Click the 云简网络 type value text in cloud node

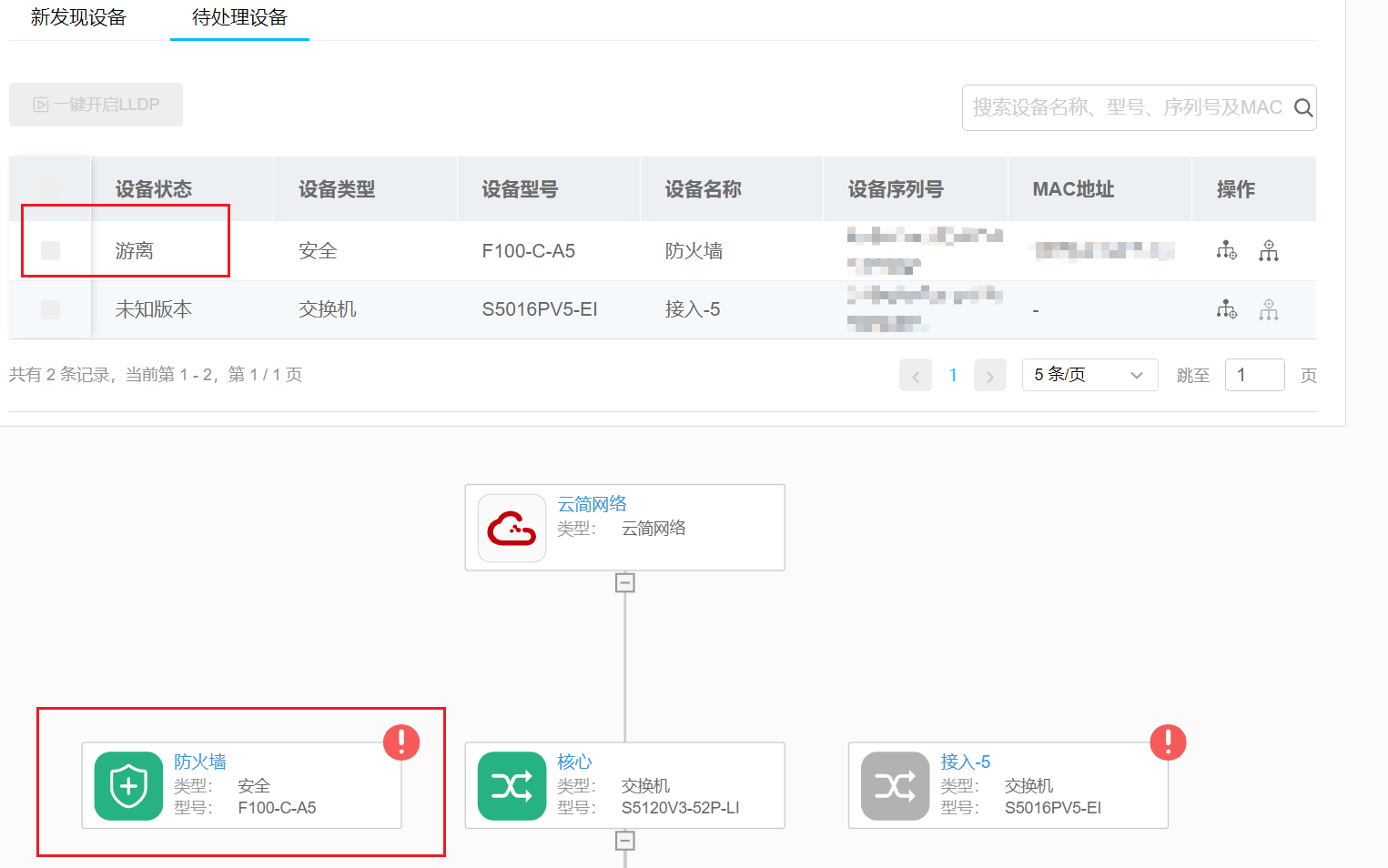tap(653, 529)
